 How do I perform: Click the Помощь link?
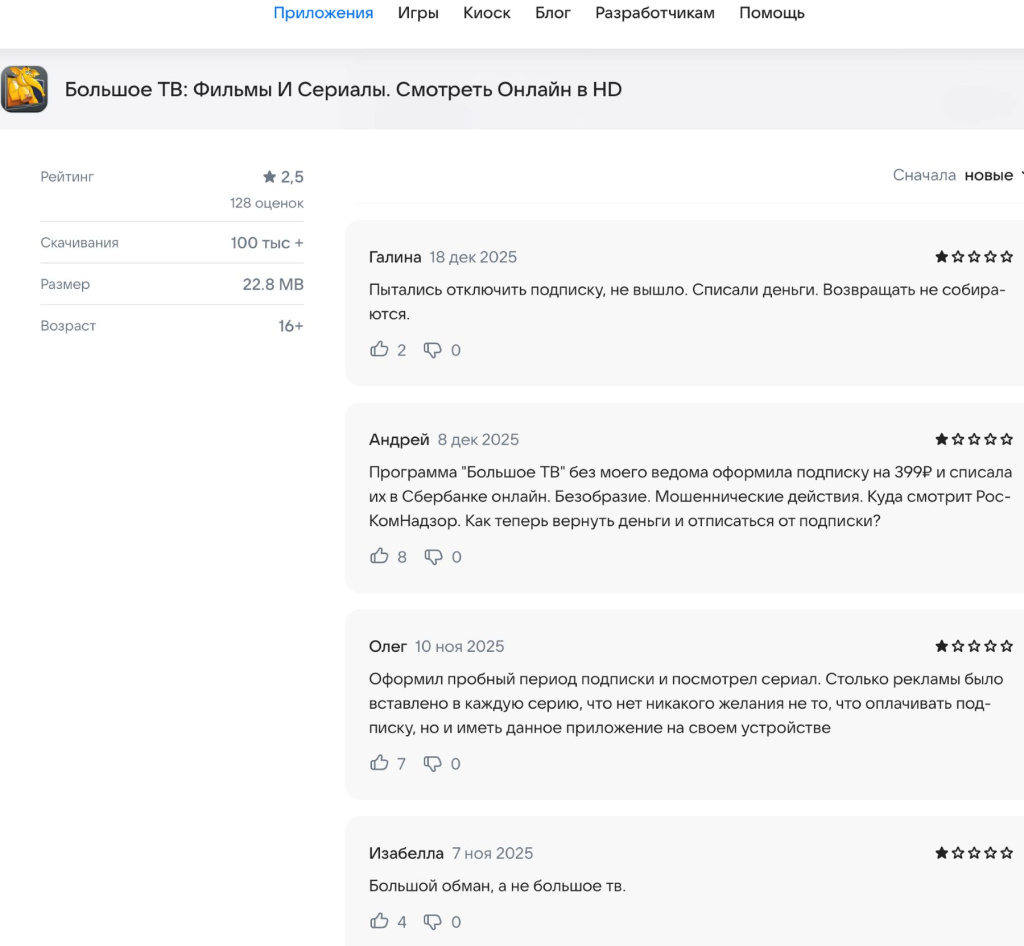click(771, 13)
